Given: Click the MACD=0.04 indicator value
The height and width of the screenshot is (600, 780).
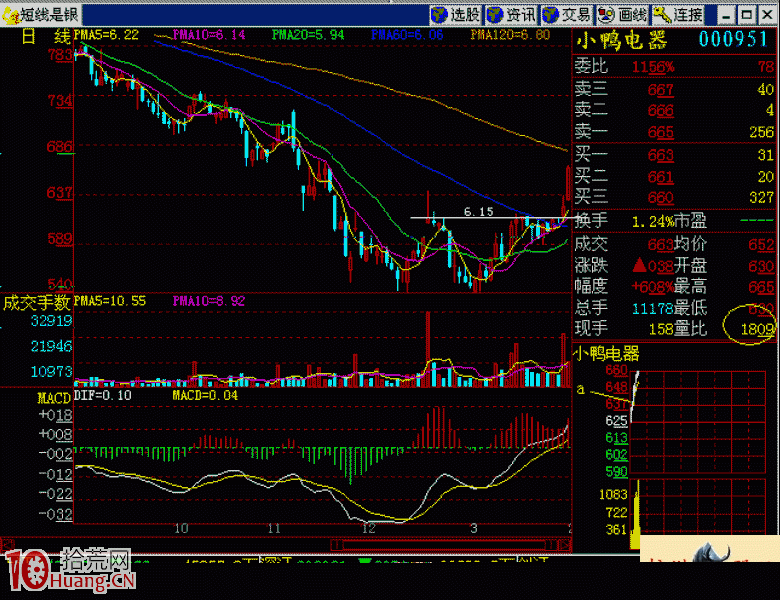Looking at the screenshot, I should coord(205,396).
